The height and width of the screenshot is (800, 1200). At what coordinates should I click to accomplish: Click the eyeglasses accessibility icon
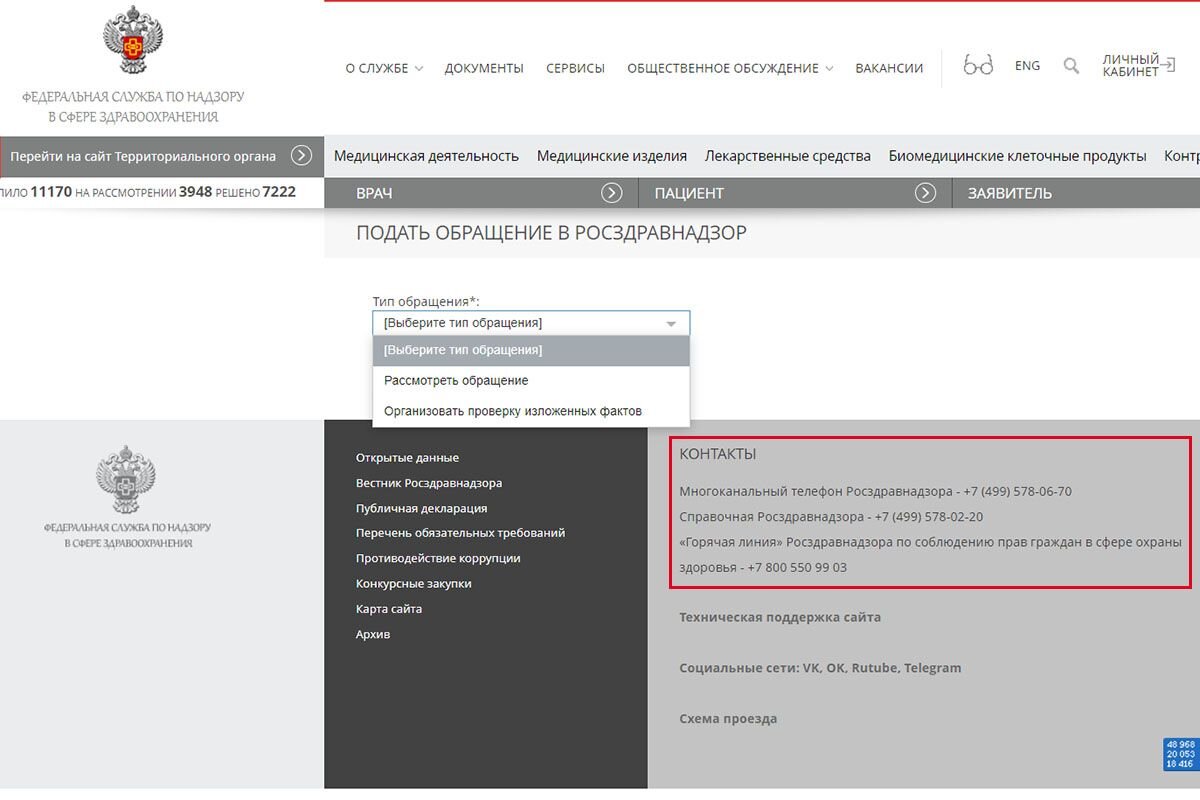(x=978, y=64)
